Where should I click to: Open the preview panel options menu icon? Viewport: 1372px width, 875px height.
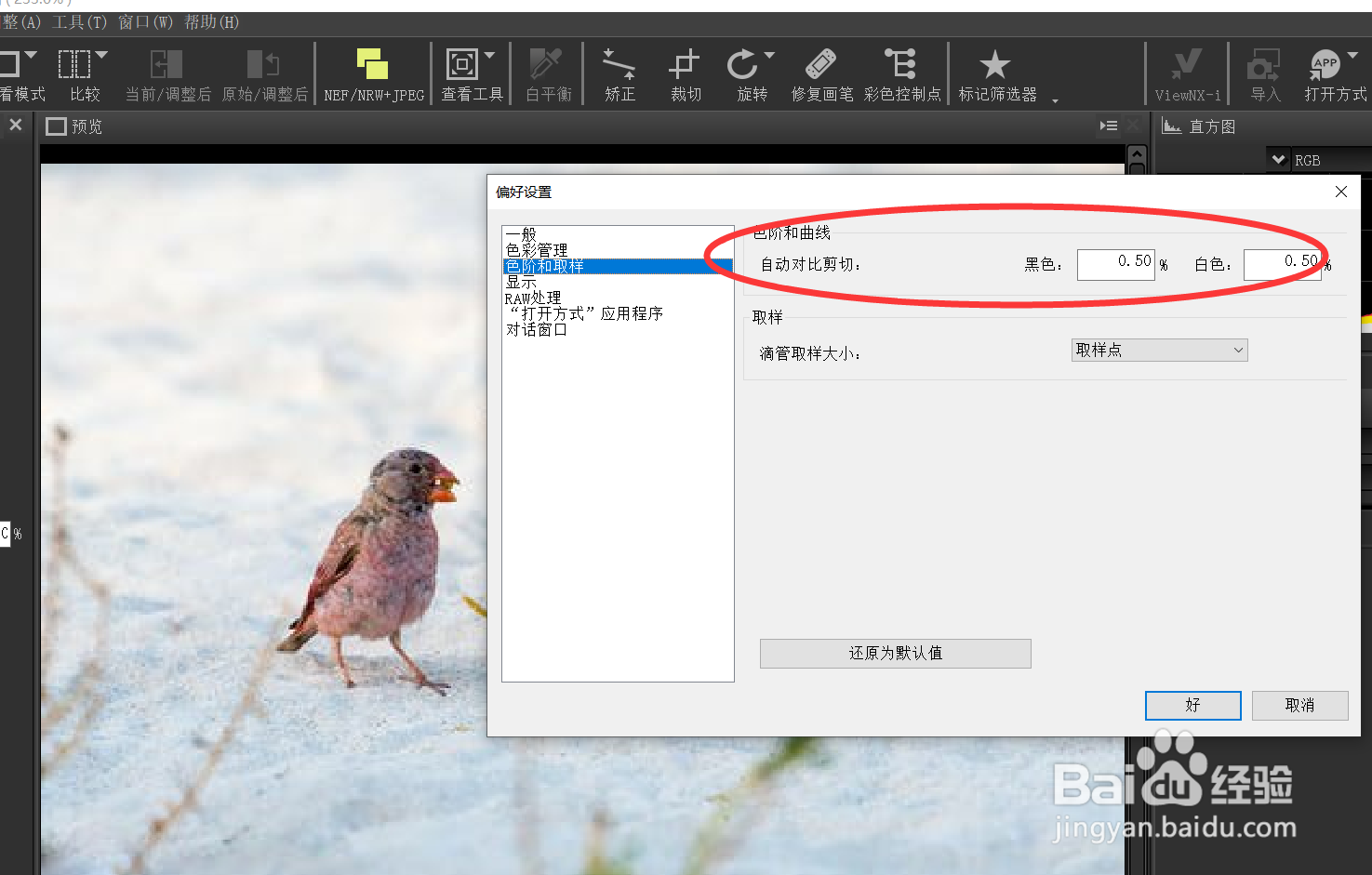[x=1108, y=126]
